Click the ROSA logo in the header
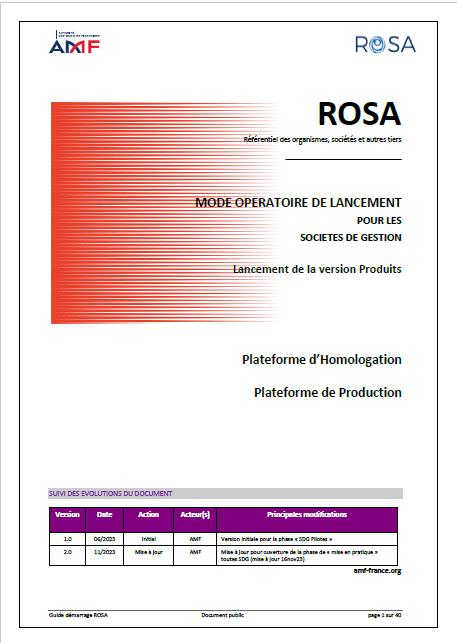The width and height of the screenshot is (457, 643). click(385, 45)
